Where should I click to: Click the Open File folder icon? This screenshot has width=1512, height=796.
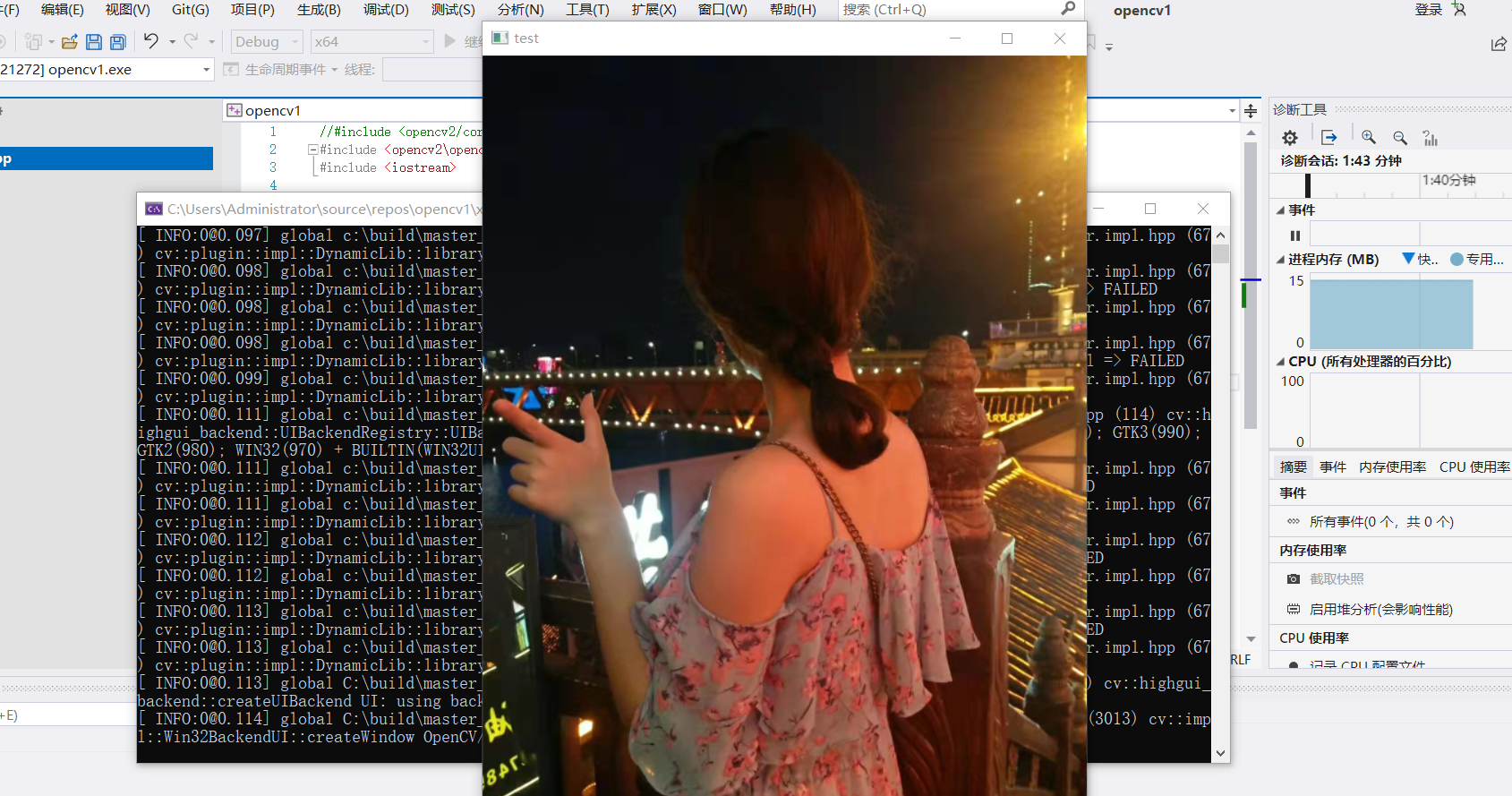(x=69, y=42)
